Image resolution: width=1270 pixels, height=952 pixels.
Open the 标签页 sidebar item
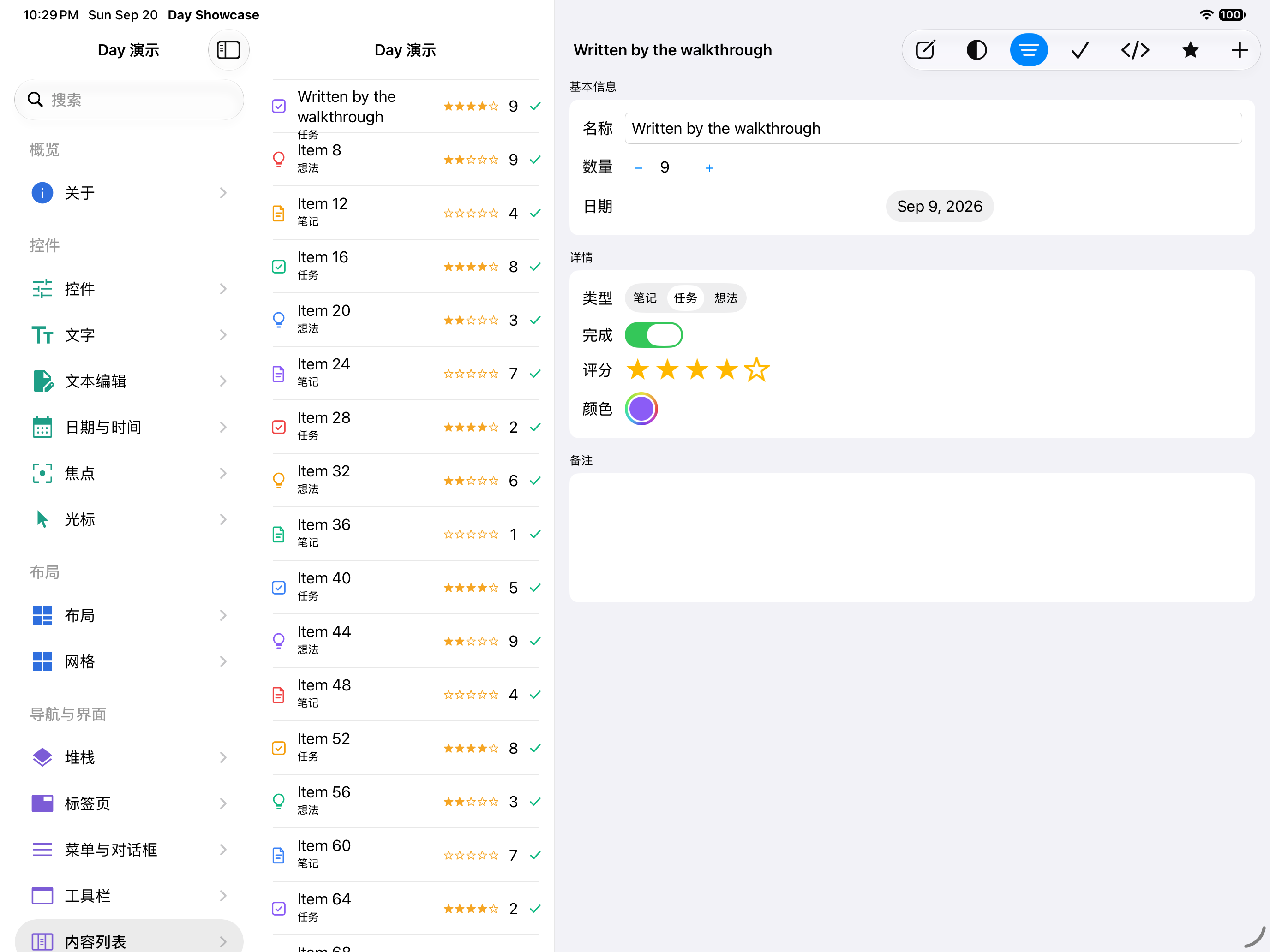(129, 803)
